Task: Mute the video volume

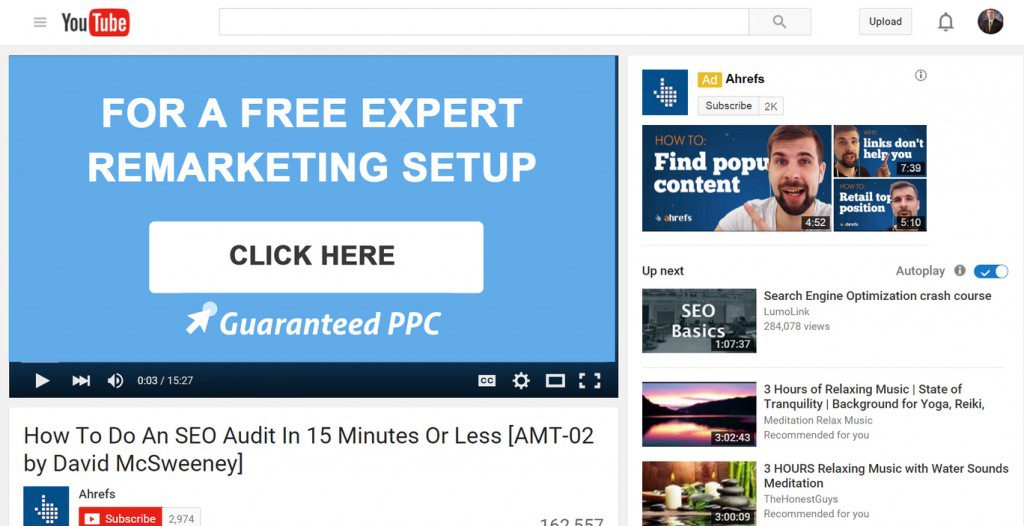Action: pyautogui.click(x=116, y=380)
